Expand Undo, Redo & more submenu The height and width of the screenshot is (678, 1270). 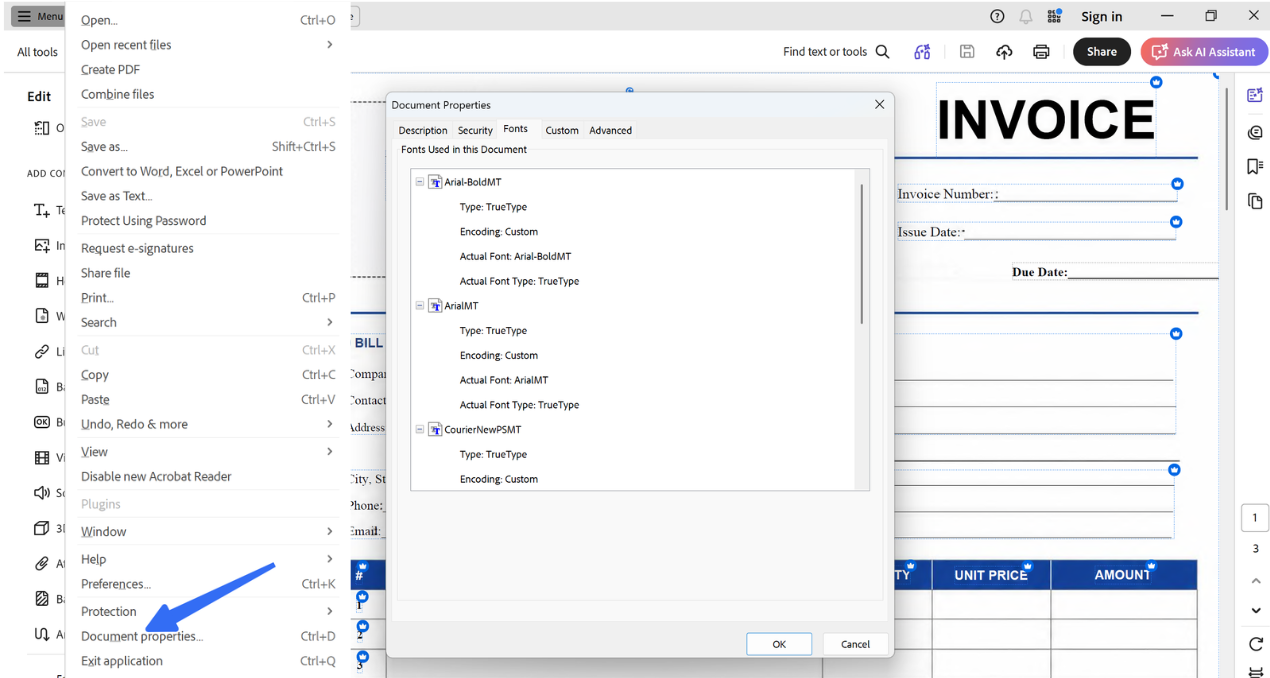pos(208,424)
